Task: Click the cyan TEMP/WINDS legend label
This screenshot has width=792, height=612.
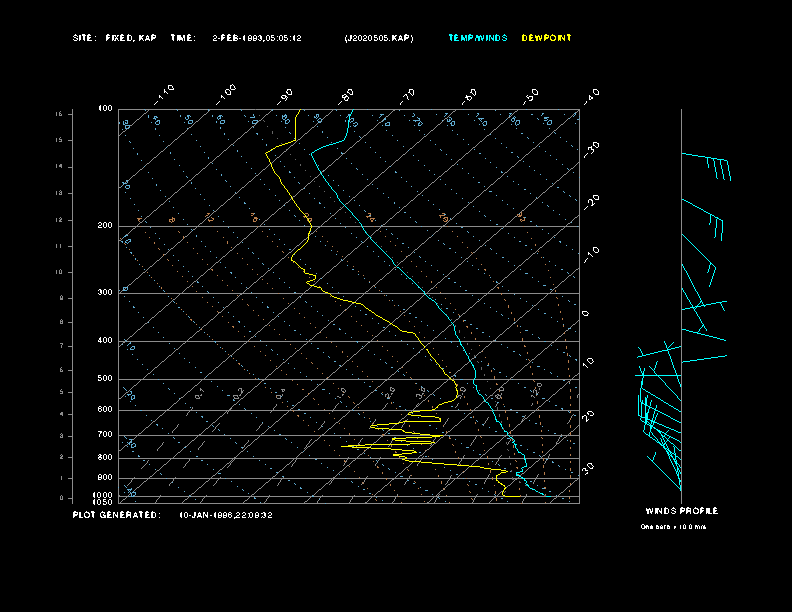Action: point(477,38)
